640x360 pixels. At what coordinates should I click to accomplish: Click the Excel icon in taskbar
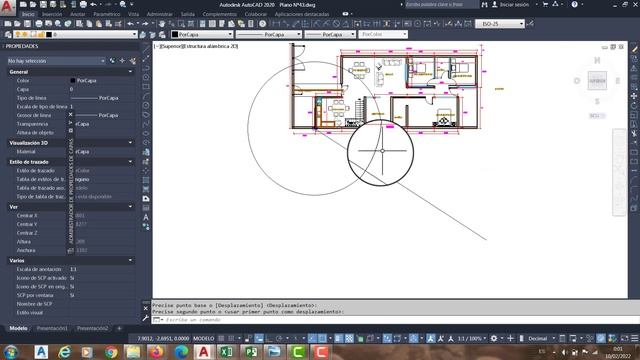click(x=227, y=352)
